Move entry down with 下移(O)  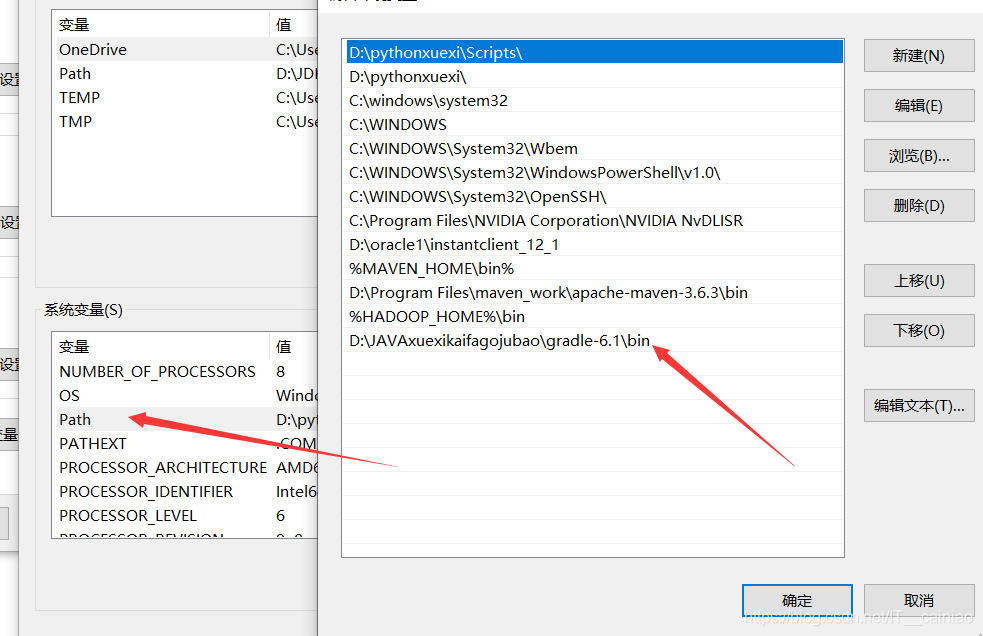click(x=918, y=331)
